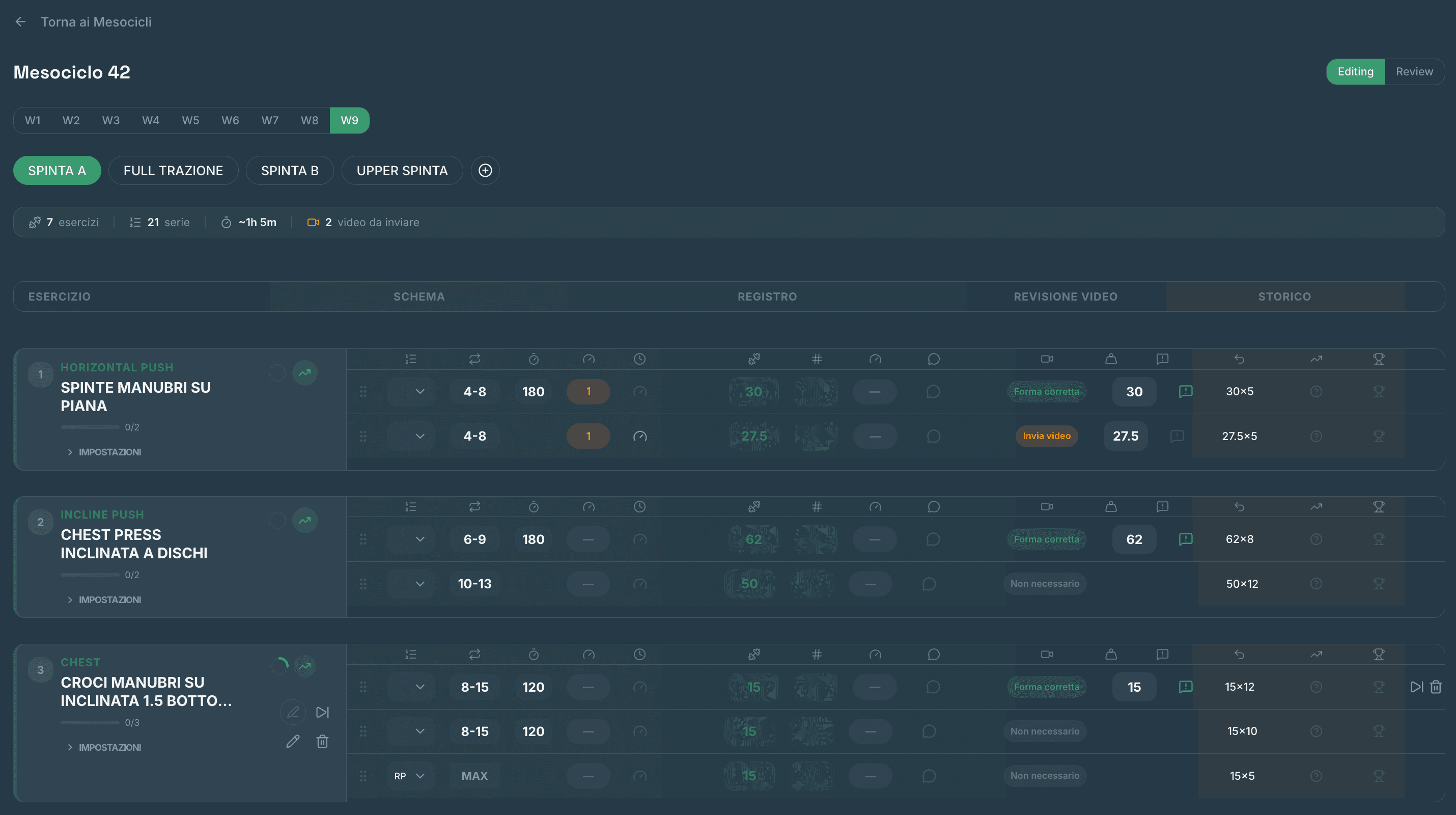
Task: Open the SPINTA B workout
Action: pos(289,170)
